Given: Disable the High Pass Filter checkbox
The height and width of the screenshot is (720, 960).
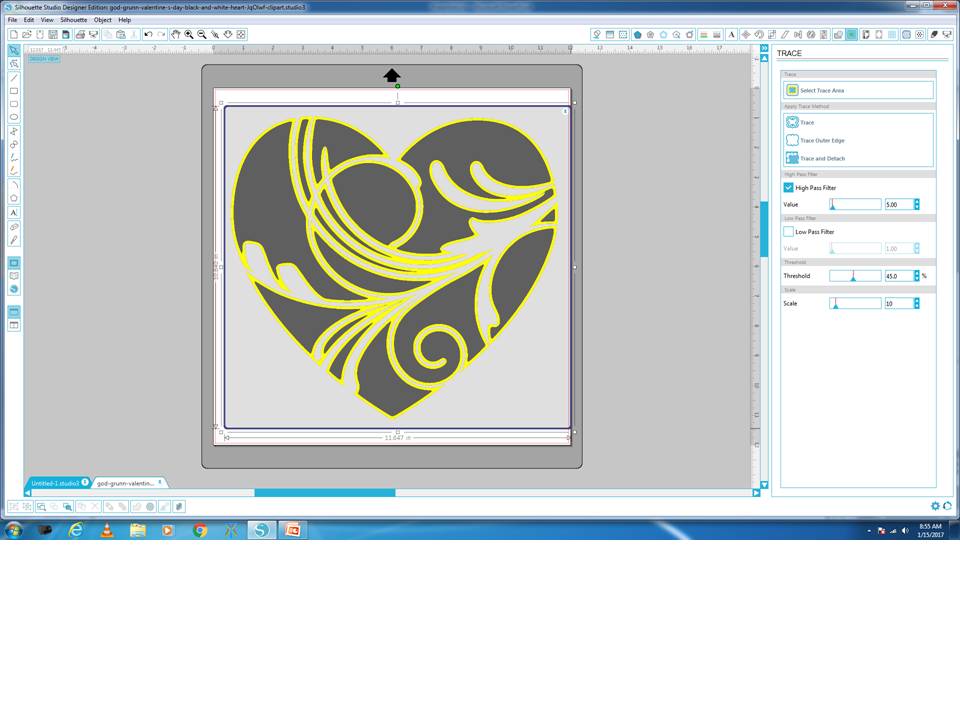Looking at the screenshot, I should coord(789,187).
